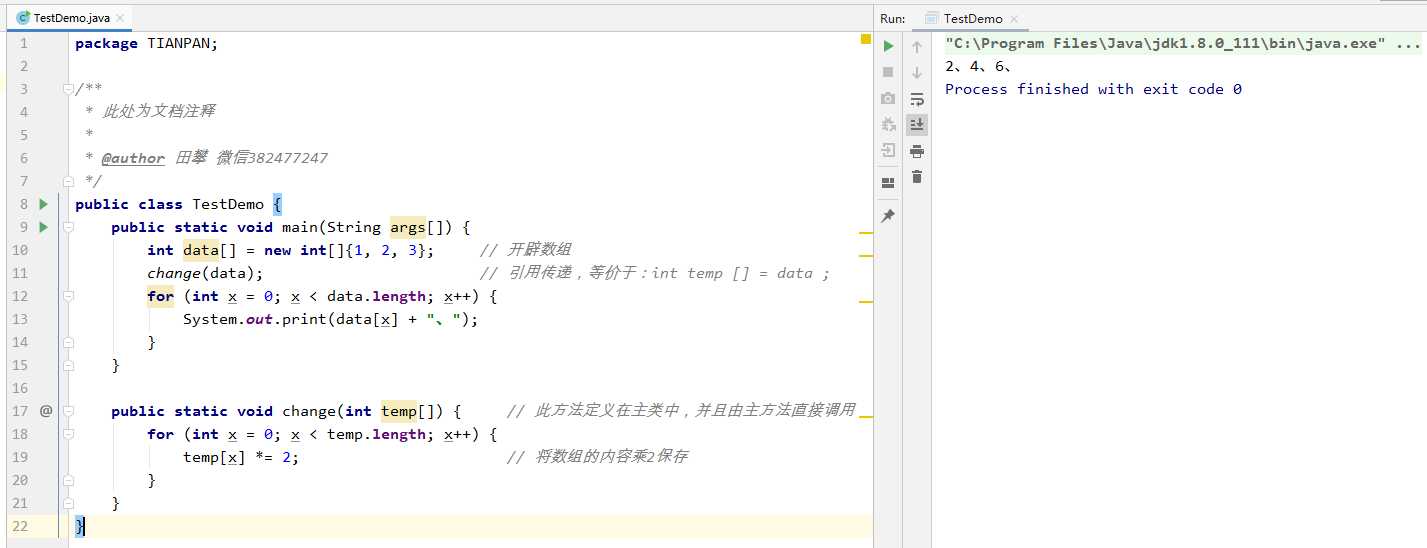Click the highlighted 'data' variable on line 10
The height and width of the screenshot is (548, 1427).
[x=201, y=250]
